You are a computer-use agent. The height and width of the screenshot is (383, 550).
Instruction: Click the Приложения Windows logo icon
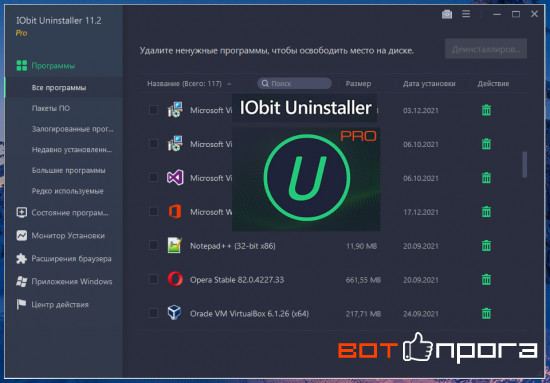(x=22, y=282)
